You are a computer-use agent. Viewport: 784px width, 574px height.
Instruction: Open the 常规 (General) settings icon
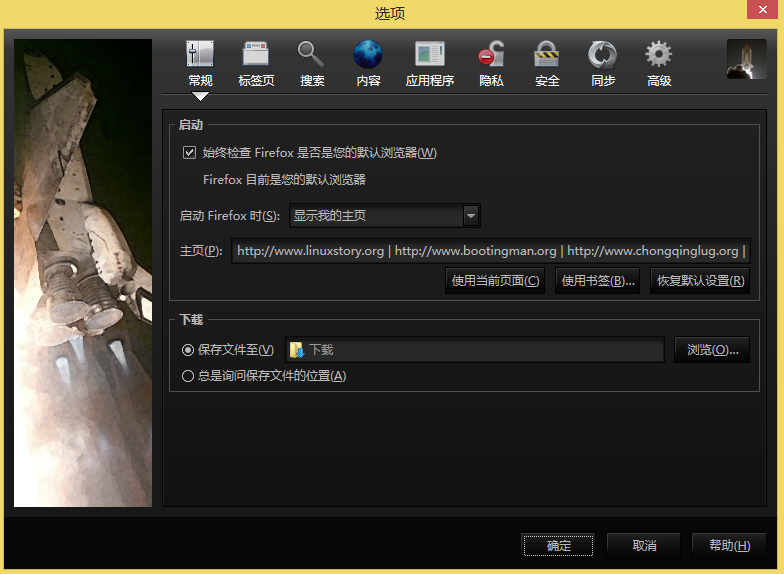(200, 55)
